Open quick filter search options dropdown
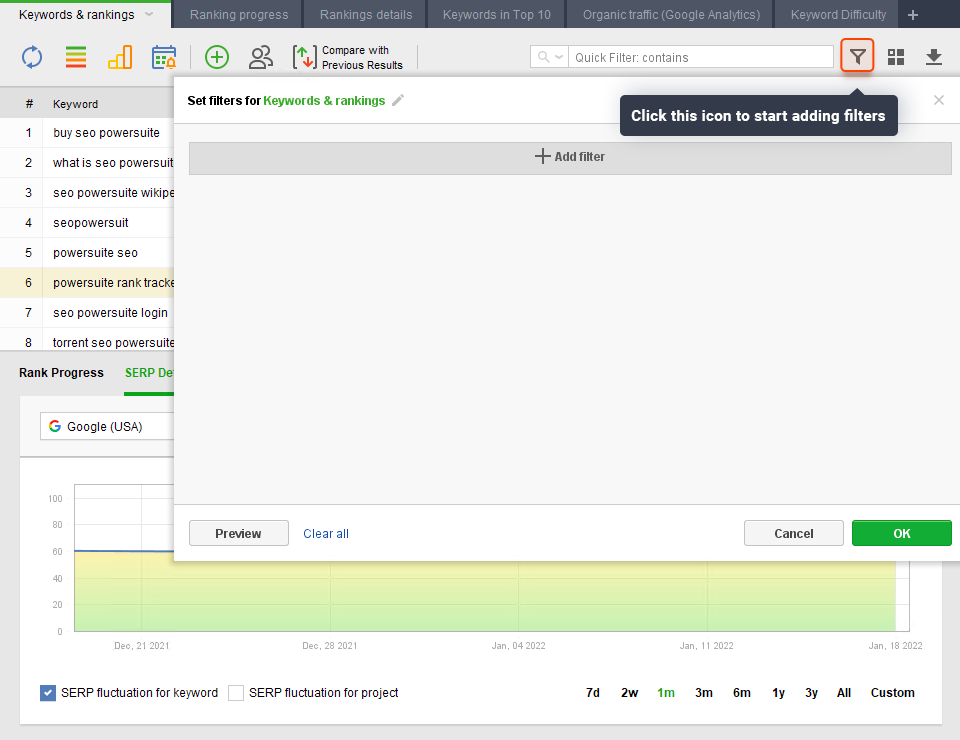Viewport: 960px width, 740px height. (549, 57)
